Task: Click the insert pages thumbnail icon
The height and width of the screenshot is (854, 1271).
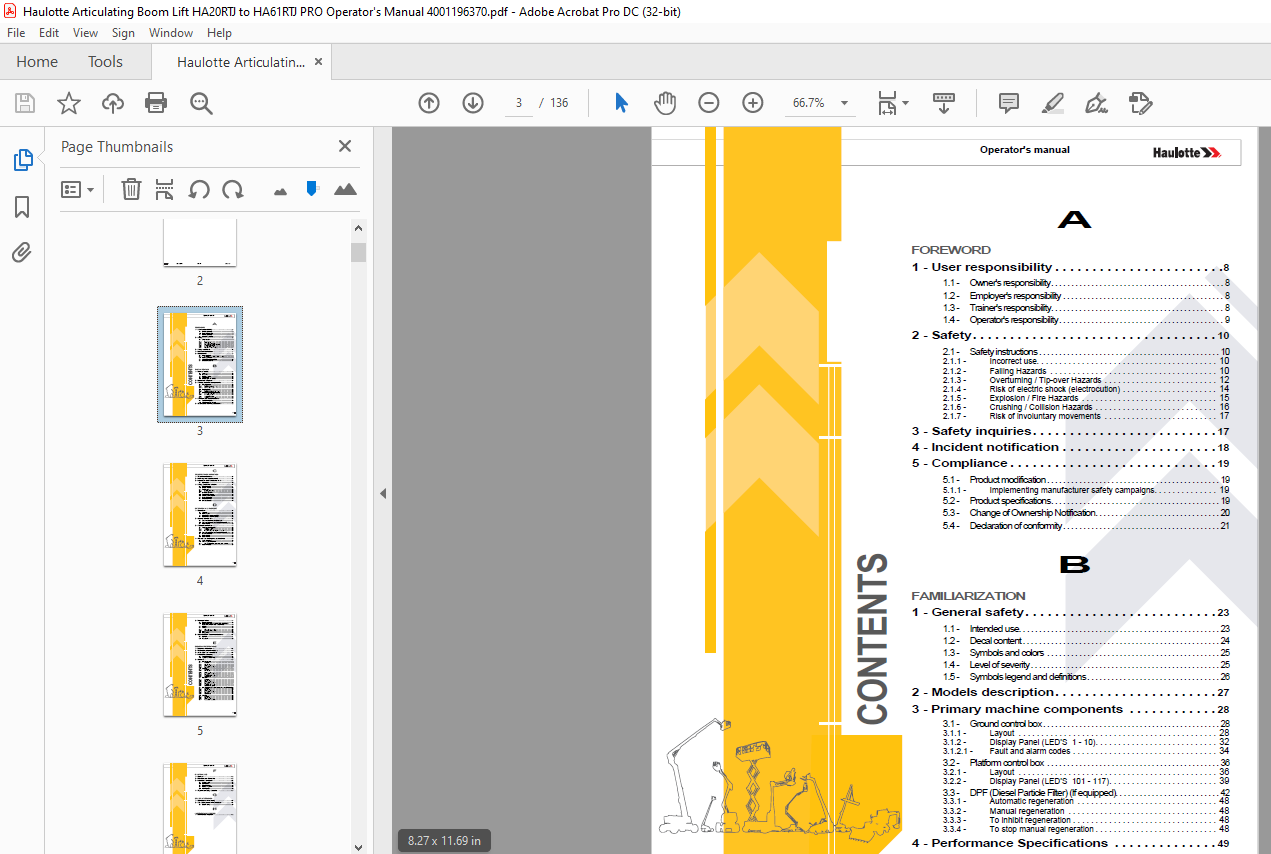Action: click(165, 189)
